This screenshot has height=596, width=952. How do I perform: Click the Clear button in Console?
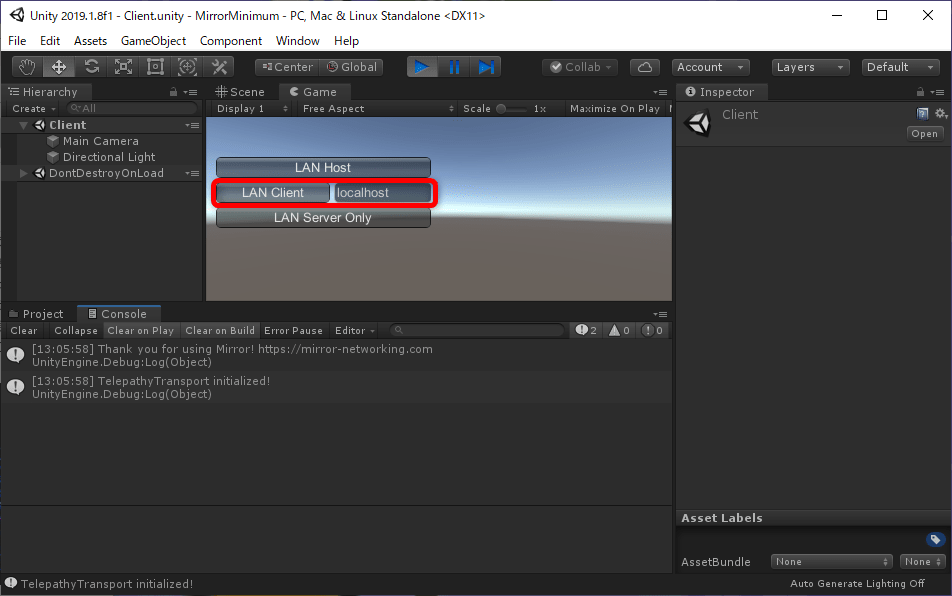(24, 330)
